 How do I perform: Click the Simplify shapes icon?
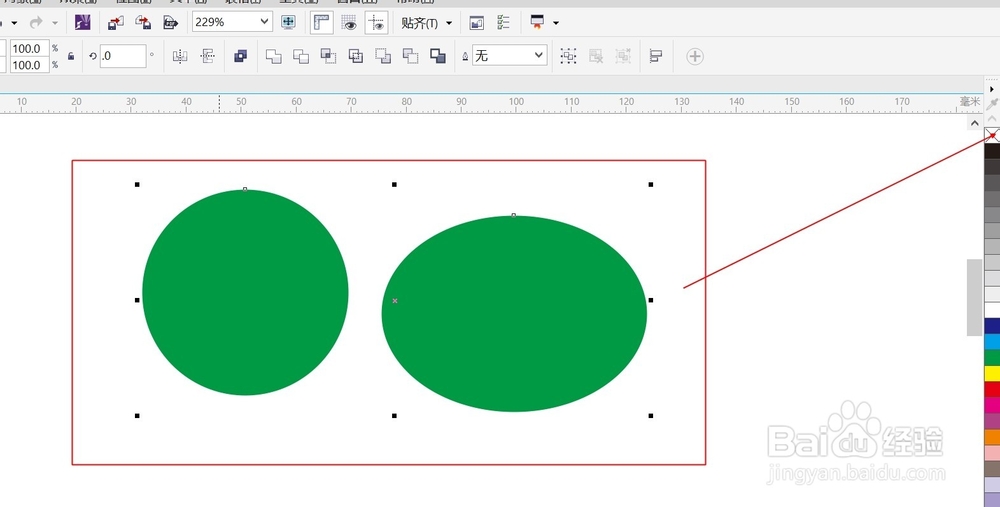[356, 56]
